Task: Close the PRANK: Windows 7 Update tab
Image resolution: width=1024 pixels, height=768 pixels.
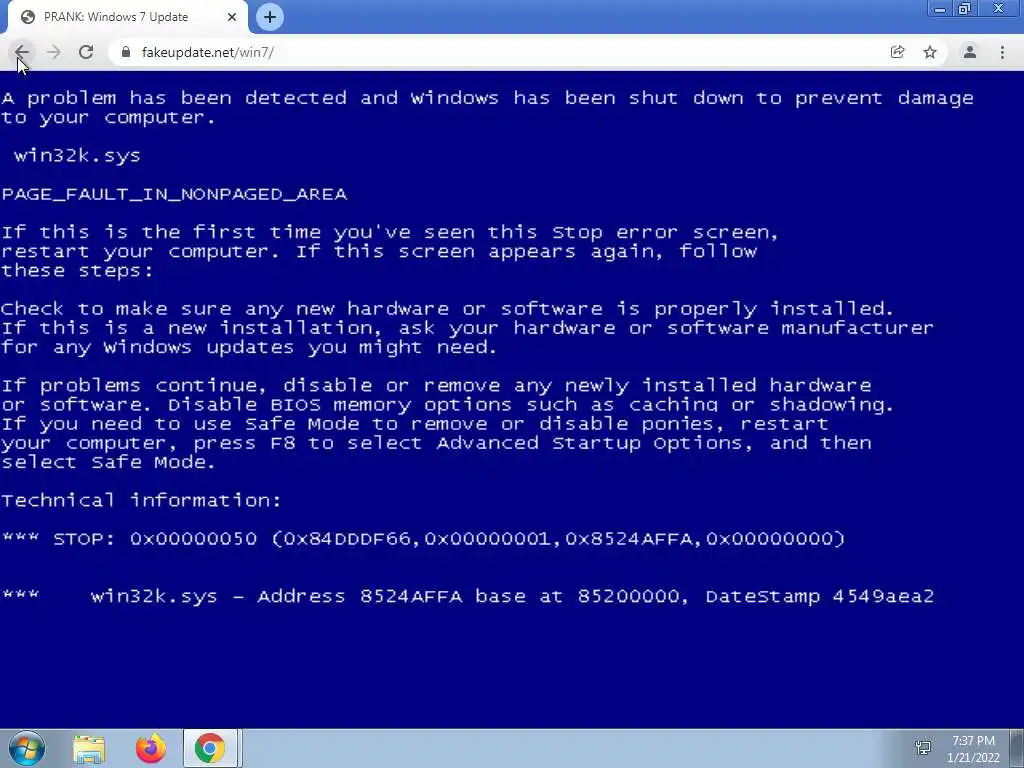Action: click(232, 17)
